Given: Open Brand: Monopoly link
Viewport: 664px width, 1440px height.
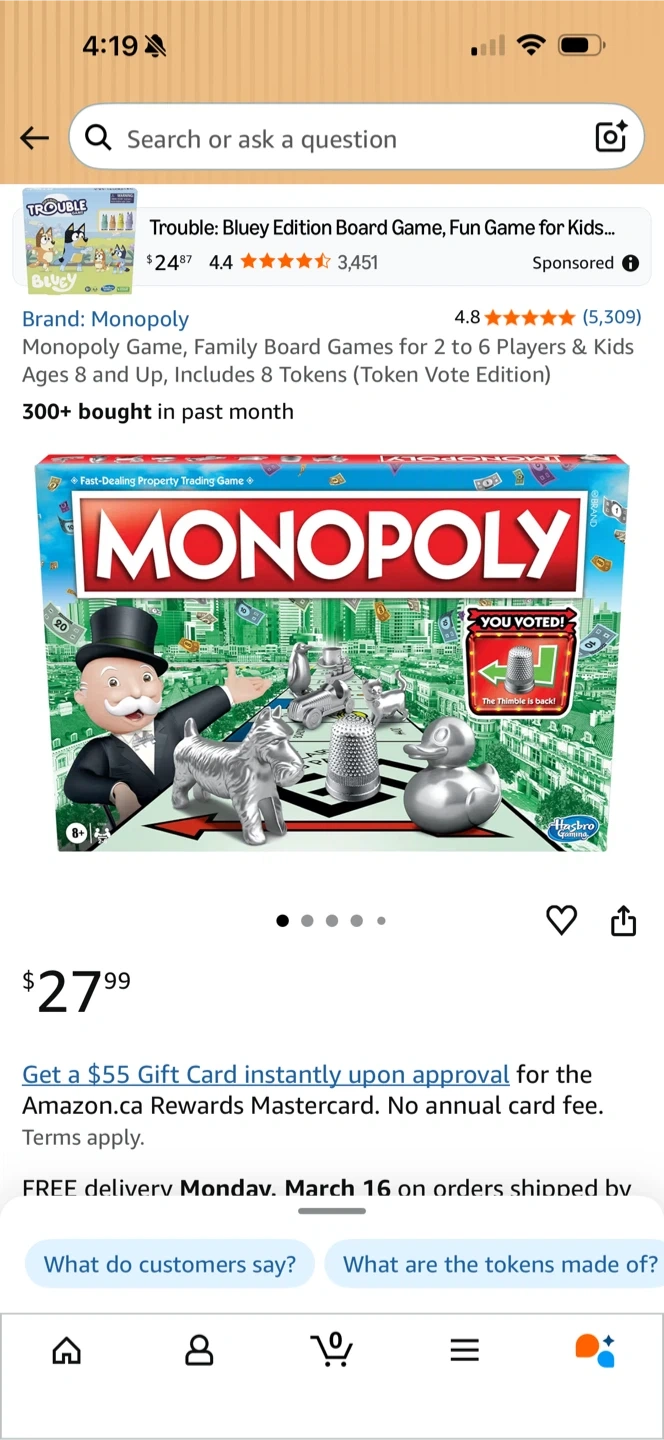Looking at the screenshot, I should pos(106,319).
